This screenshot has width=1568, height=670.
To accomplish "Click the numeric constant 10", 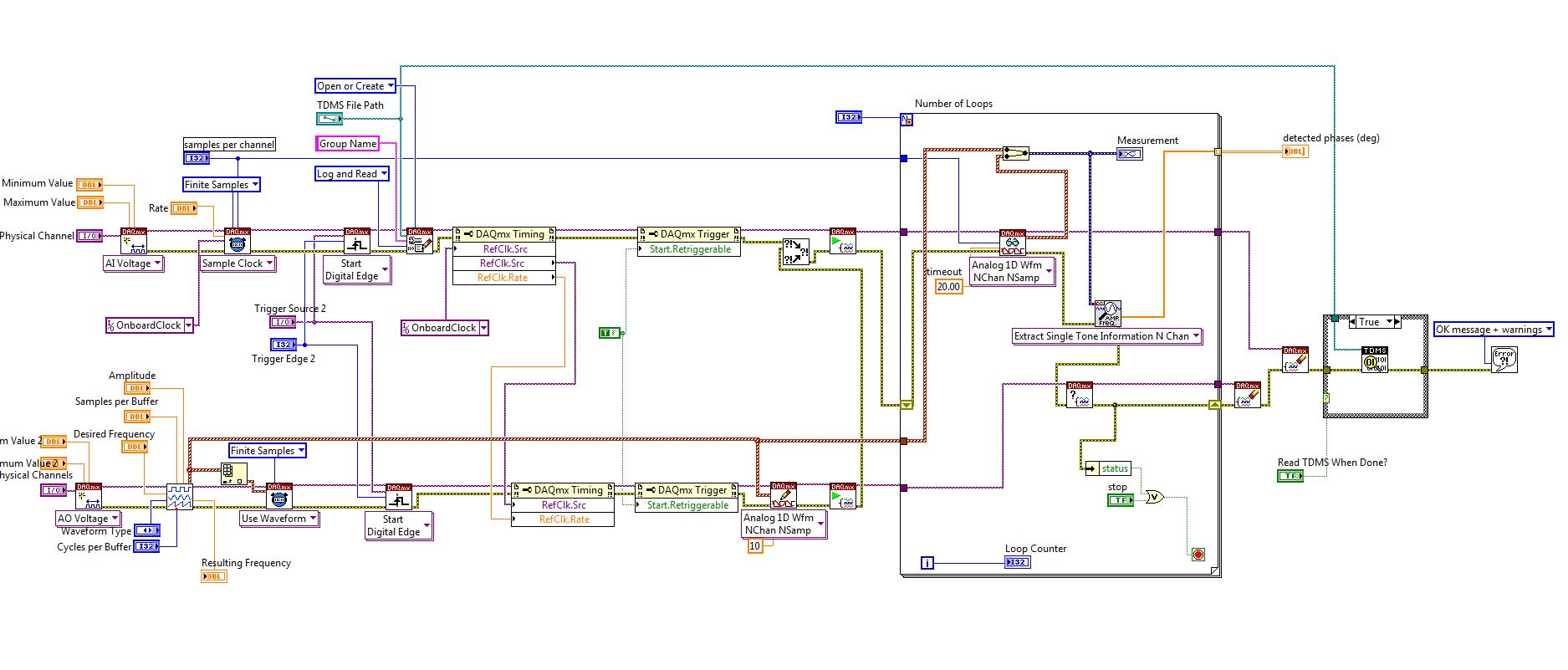I will tap(754, 546).
